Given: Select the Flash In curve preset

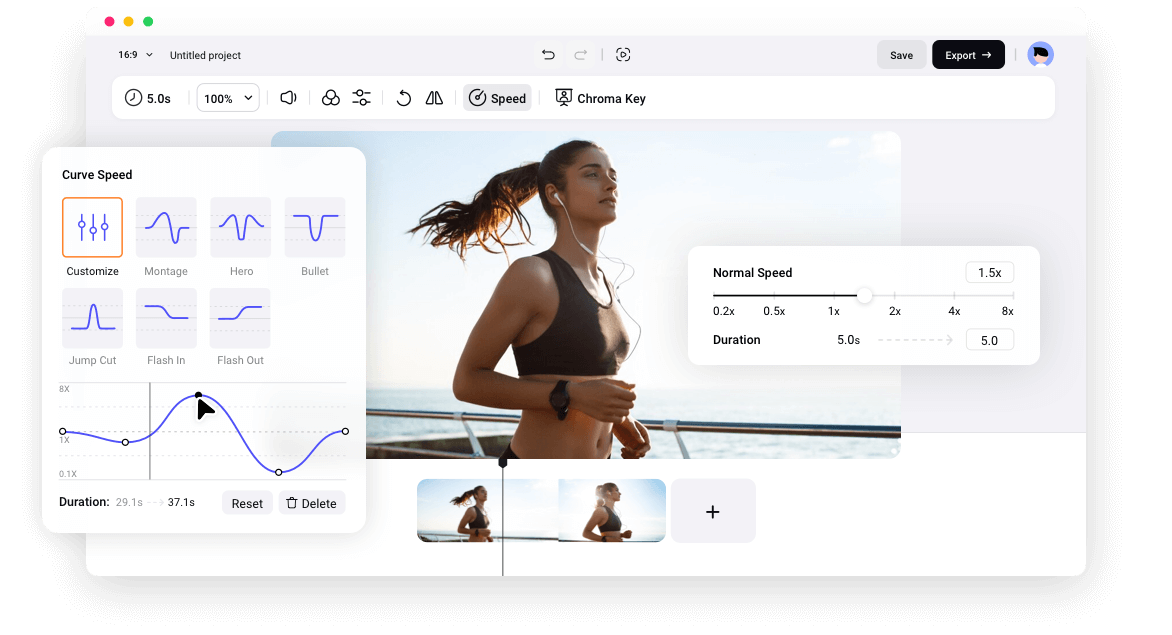Looking at the screenshot, I should point(166,318).
